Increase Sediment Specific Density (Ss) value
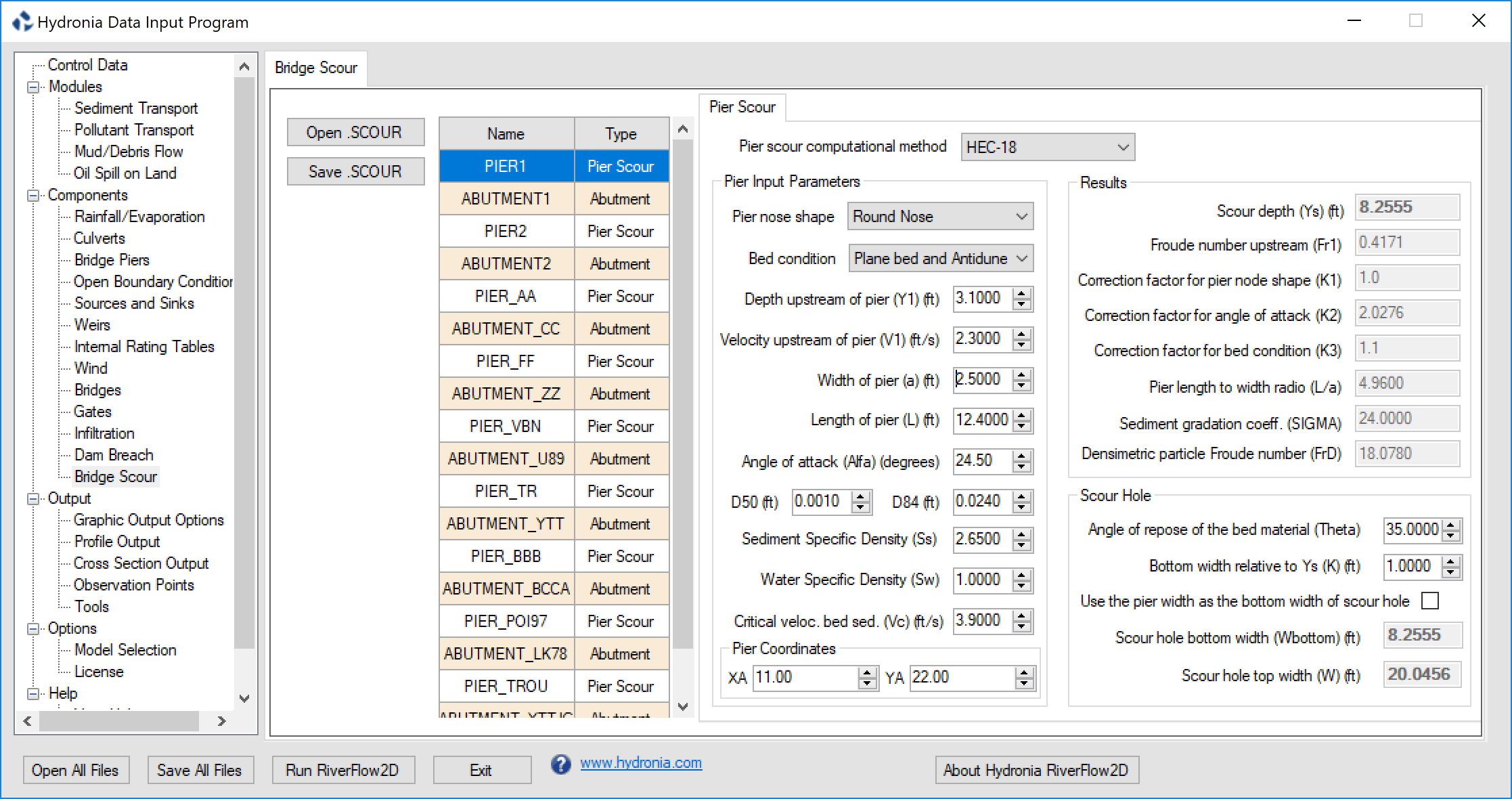 click(x=1022, y=534)
